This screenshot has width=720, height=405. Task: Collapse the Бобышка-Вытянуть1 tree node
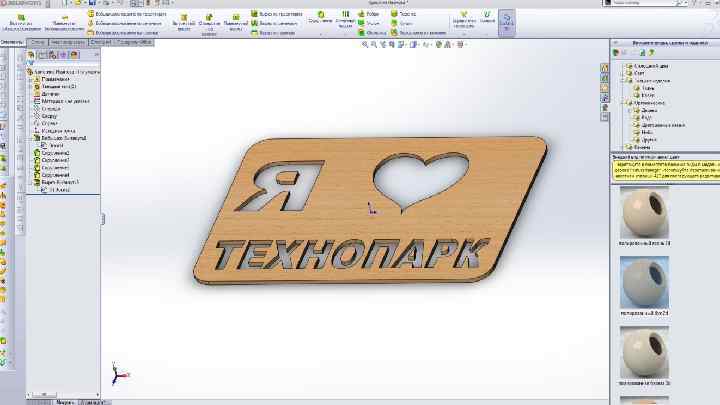30,138
